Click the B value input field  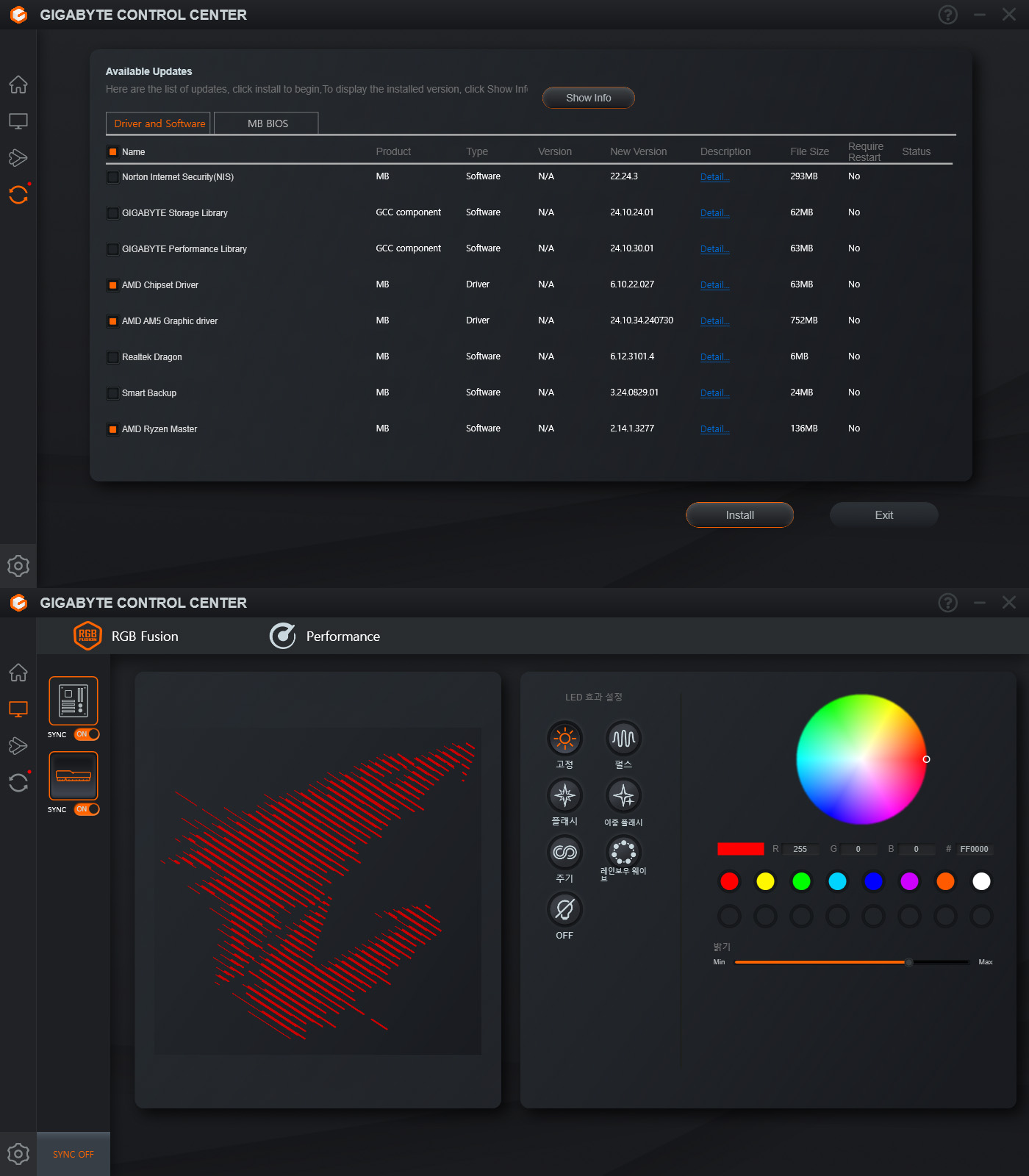(917, 849)
